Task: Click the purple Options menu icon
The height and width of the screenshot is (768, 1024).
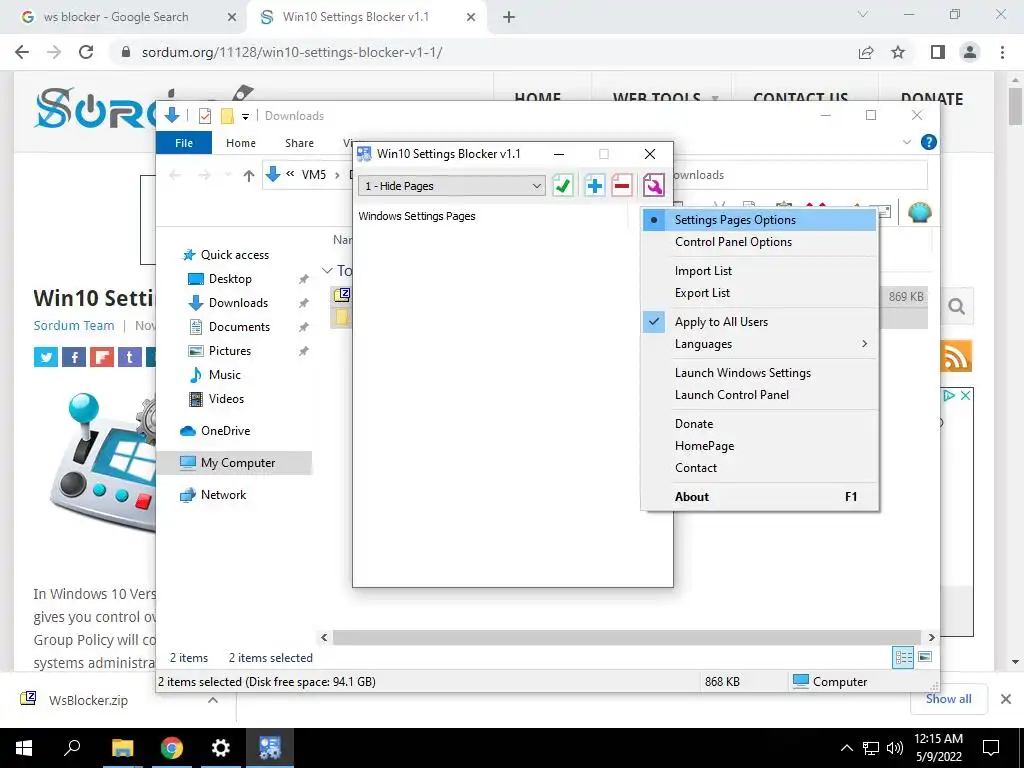Action: pyautogui.click(x=653, y=185)
